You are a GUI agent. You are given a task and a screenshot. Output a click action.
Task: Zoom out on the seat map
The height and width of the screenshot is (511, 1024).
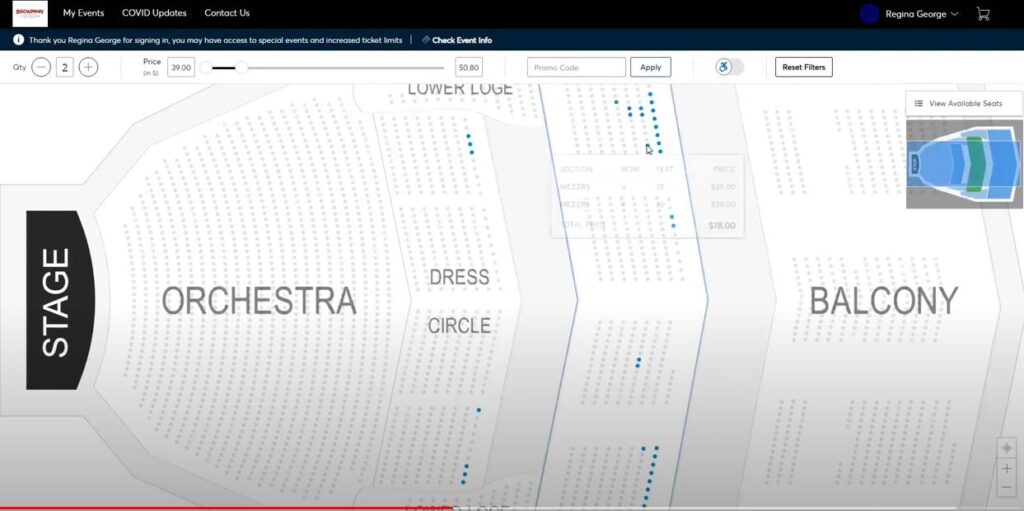click(x=1007, y=488)
